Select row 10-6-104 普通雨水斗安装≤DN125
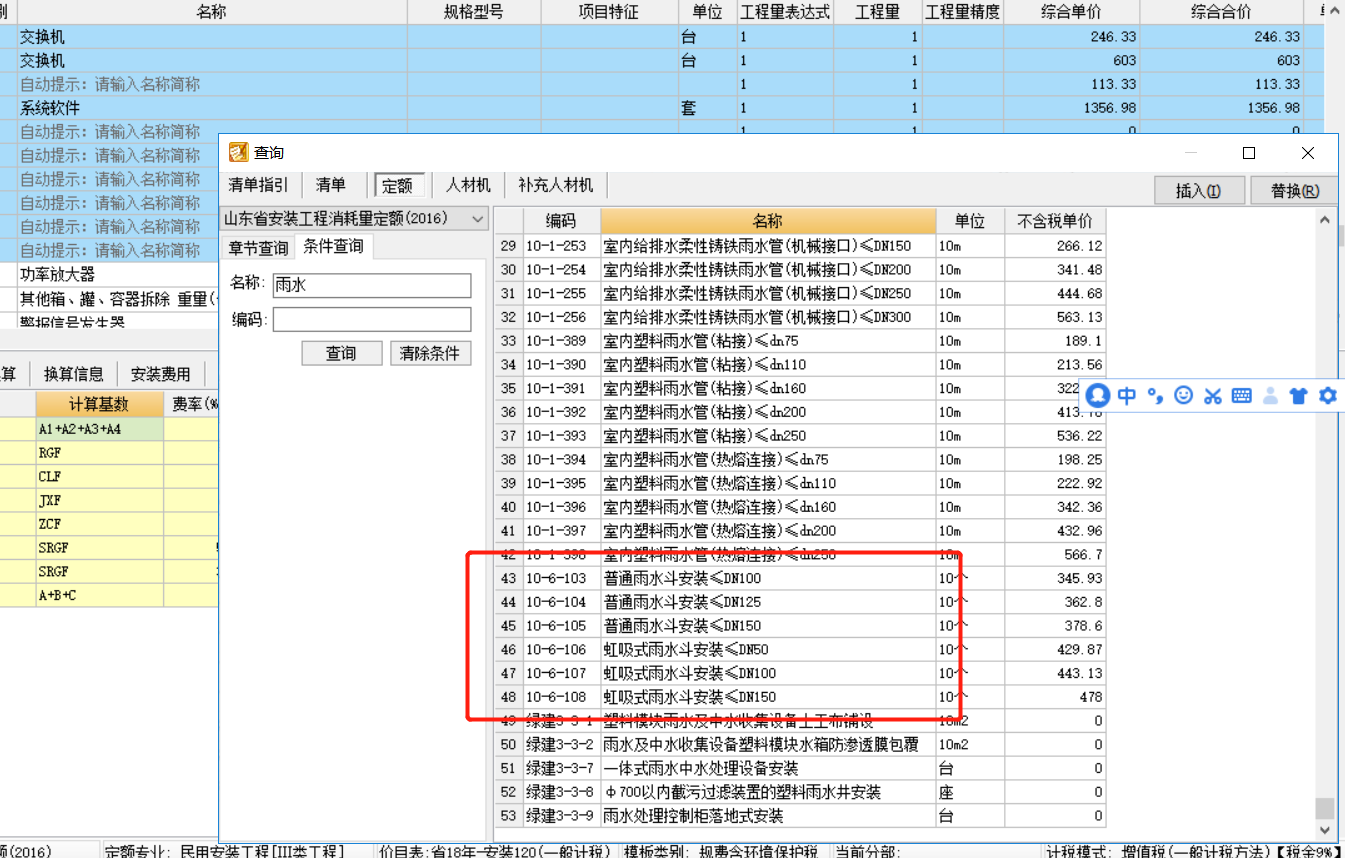1345x858 pixels. point(800,602)
